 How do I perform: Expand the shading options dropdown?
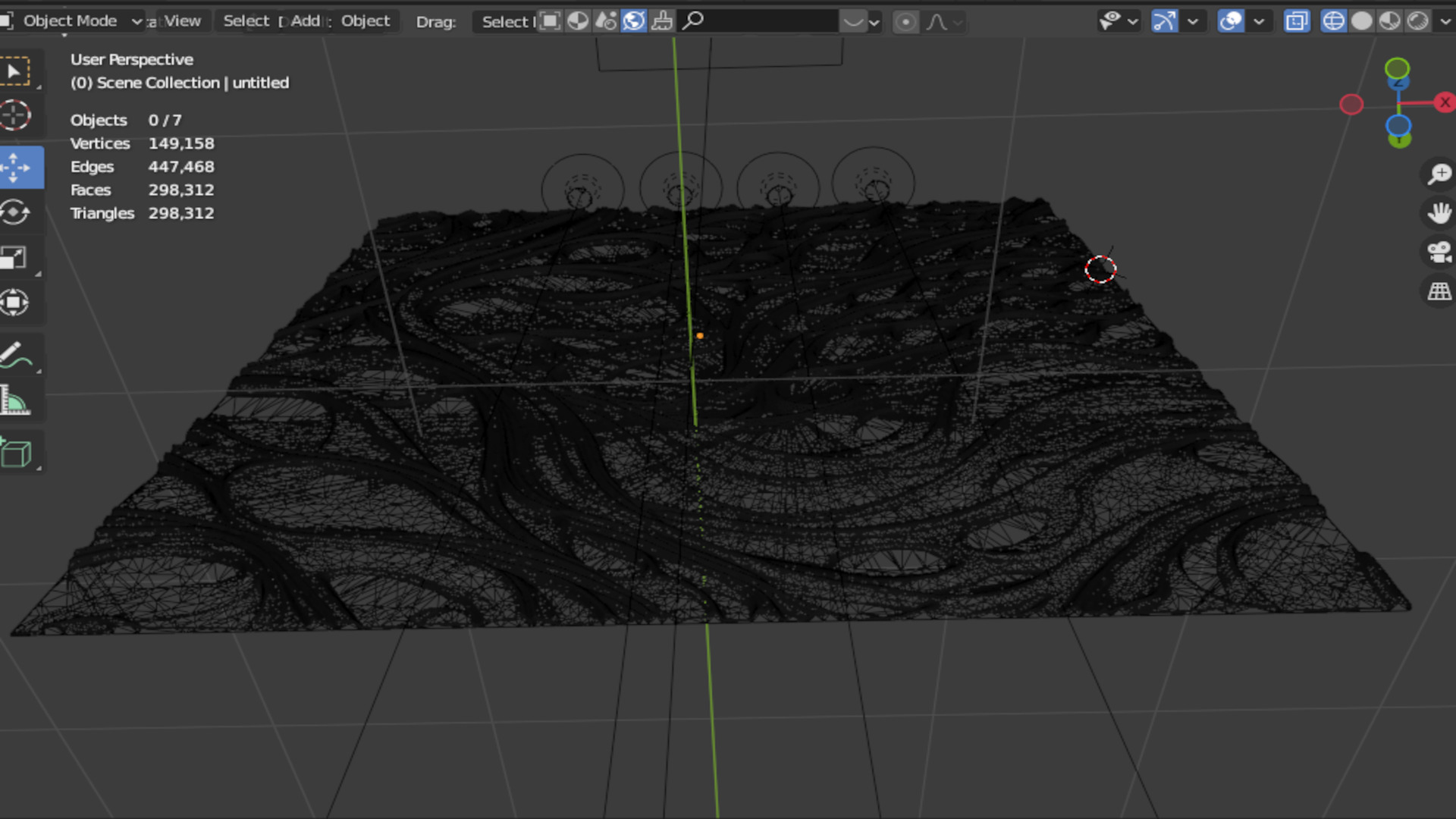coord(1445,21)
